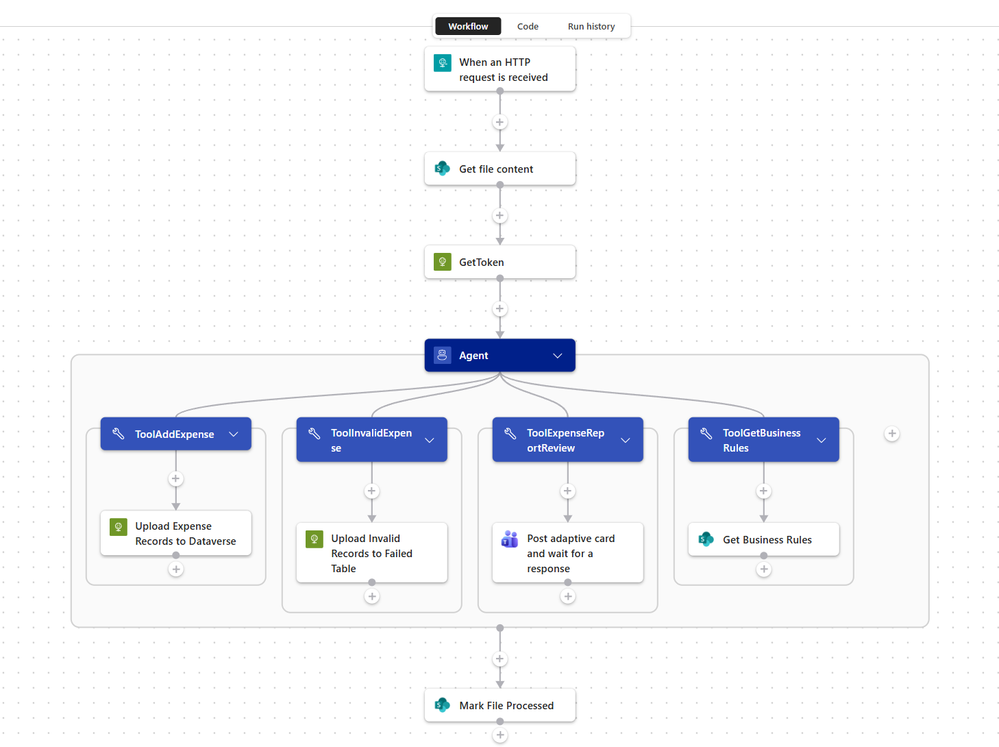Open the Code tab
Image resolution: width=999 pixels, height=747 pixels.
(x=528, y=26)
